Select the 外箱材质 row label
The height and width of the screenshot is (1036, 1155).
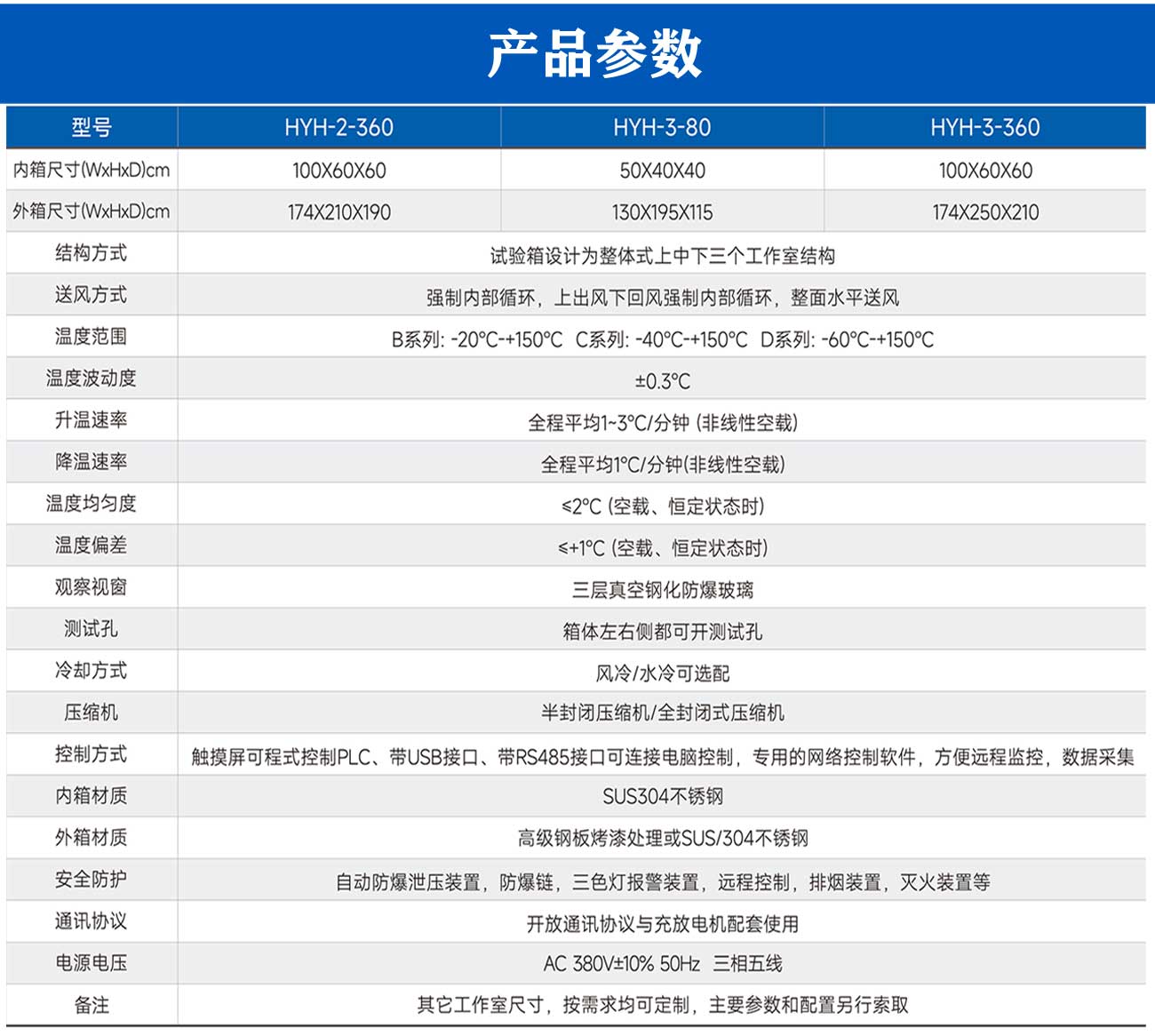(x=92, y=838)
